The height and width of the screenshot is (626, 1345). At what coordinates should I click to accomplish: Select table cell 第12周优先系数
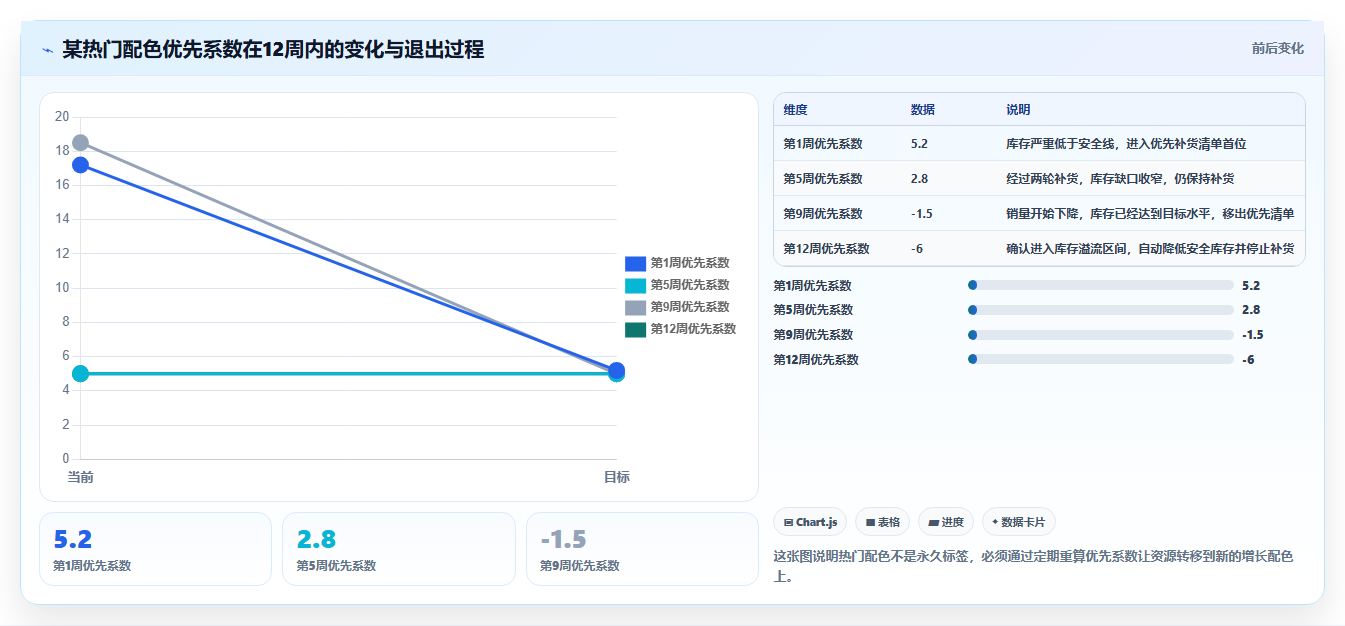click(x=826, y=249)
